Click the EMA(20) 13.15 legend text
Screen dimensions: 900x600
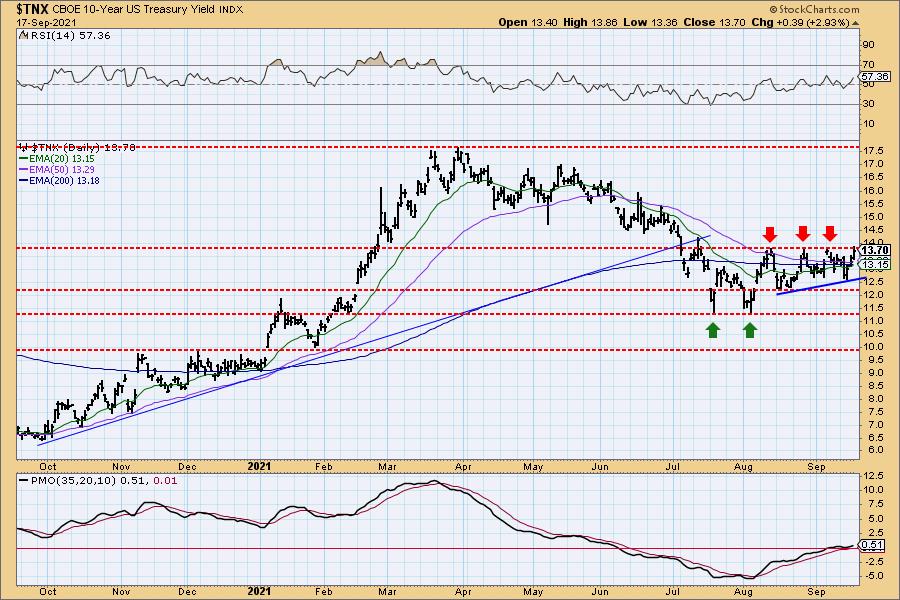[x=62, y=158]
